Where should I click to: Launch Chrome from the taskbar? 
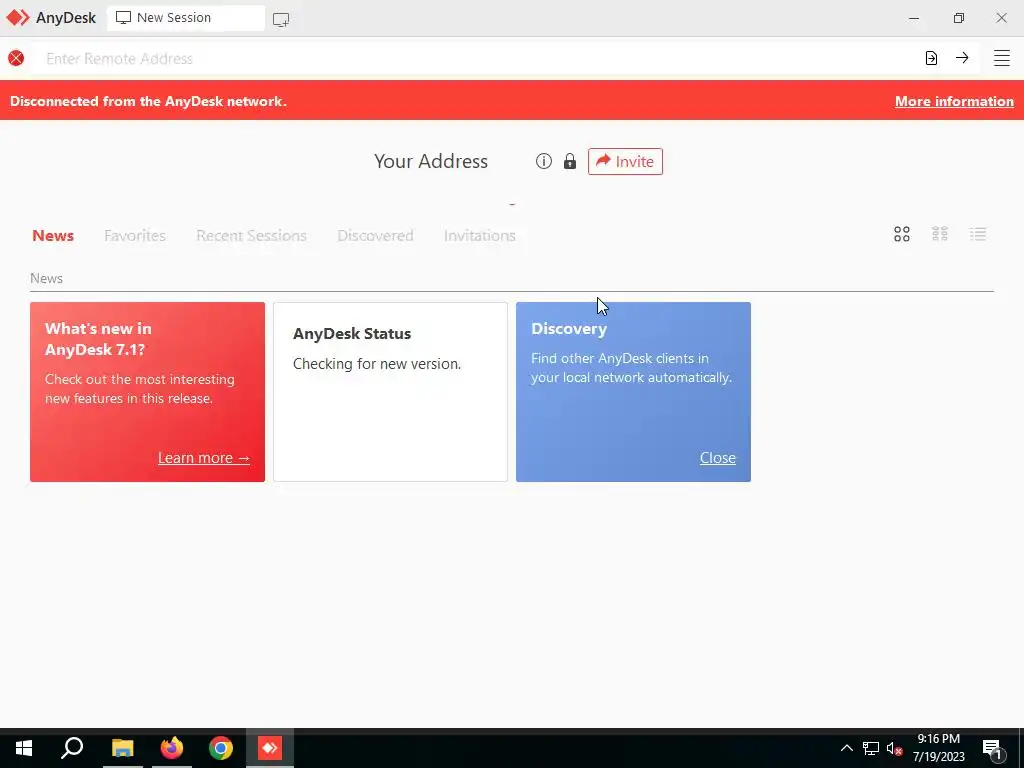[x=221, y=748]
